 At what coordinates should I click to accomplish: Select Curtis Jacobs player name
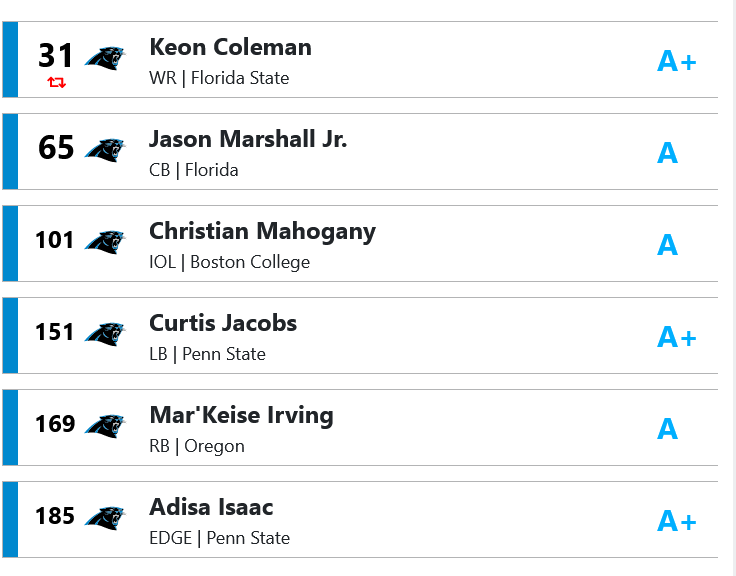tap(223, 323)
